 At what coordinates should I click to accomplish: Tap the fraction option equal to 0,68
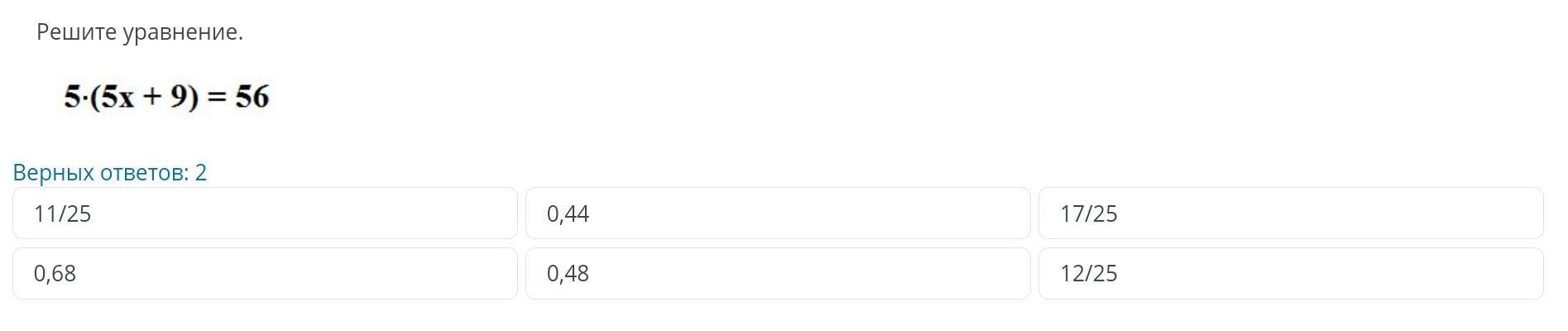(1291, 213)
